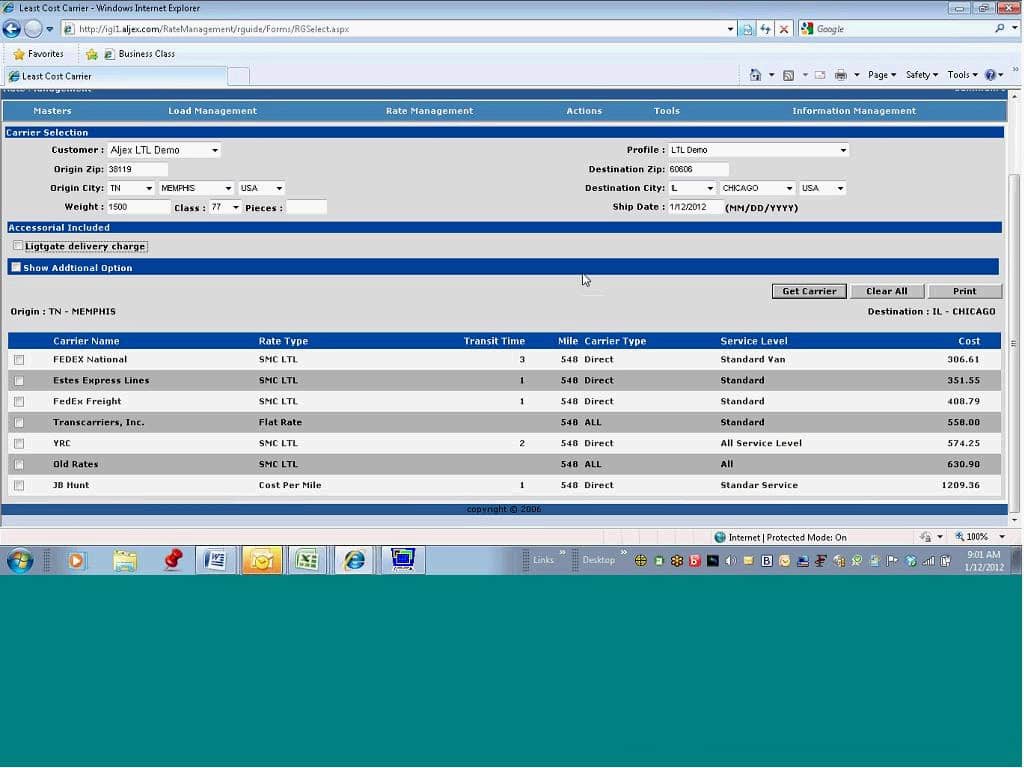Click the browser Forward arrow button
Image resolution: width=1024 pixels, height=768 pixels.
(33, 29)
